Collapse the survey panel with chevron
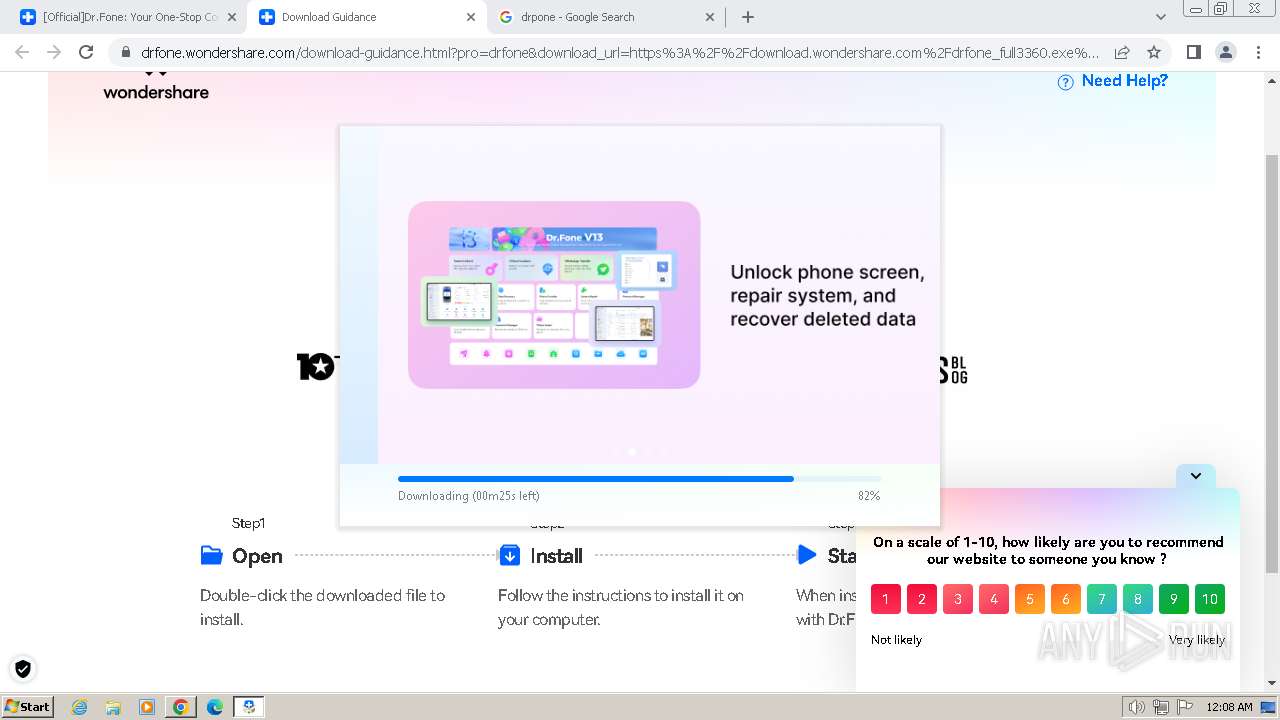The height and width of the screenshot is (720, 1280). [x=1196, y=476]
